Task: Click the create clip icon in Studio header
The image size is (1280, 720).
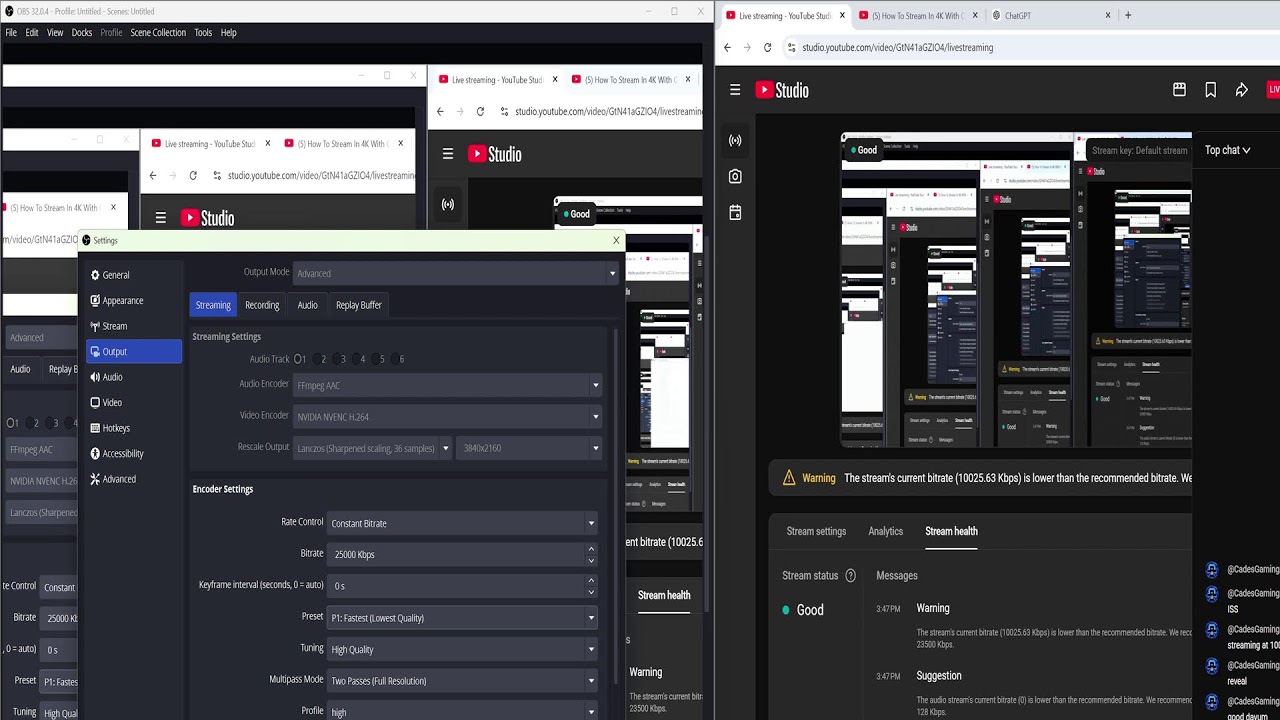Action: tap(1179, 90)
